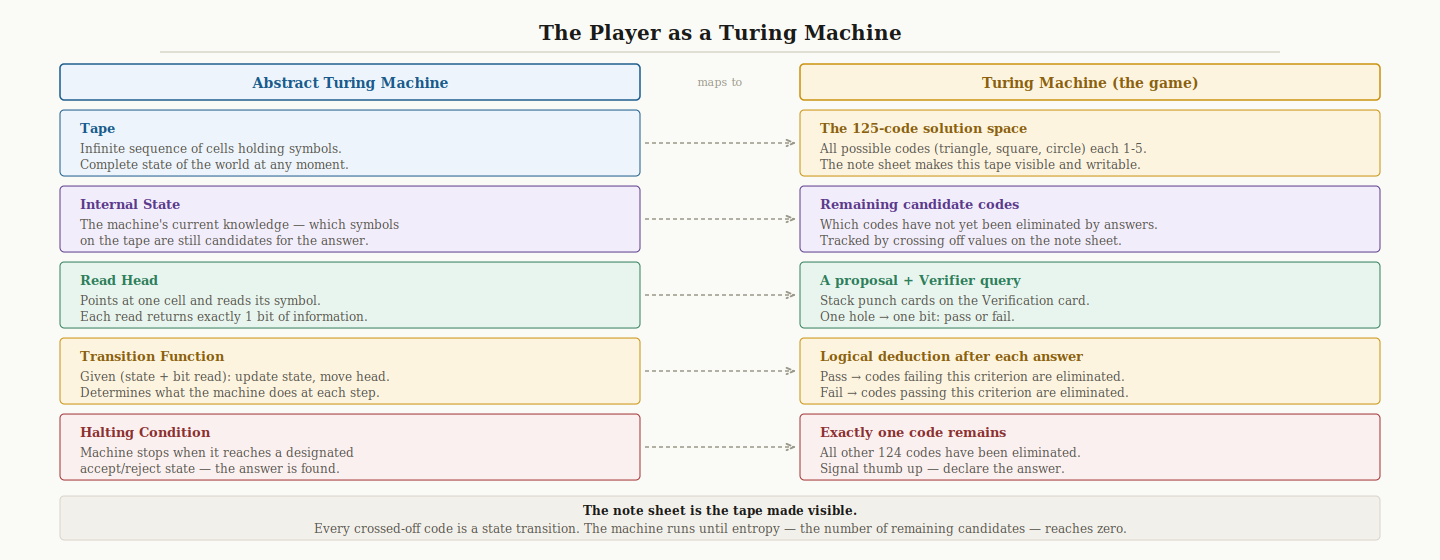Select the Halting Condition card

point(350,447)
